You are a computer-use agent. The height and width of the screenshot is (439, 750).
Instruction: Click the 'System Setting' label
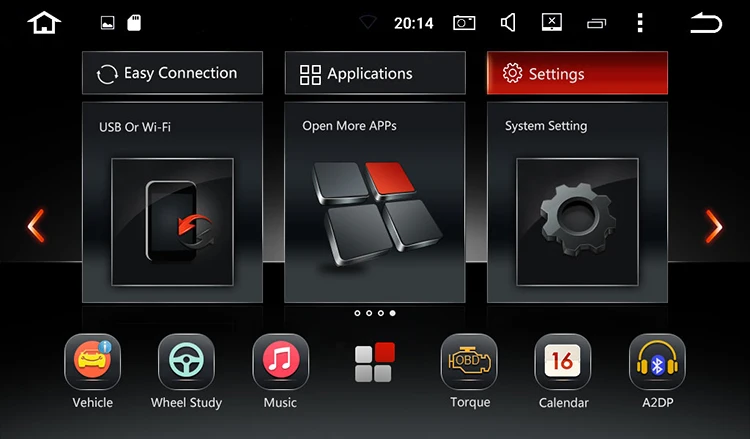pyautogui.click(x=546, y=126)
